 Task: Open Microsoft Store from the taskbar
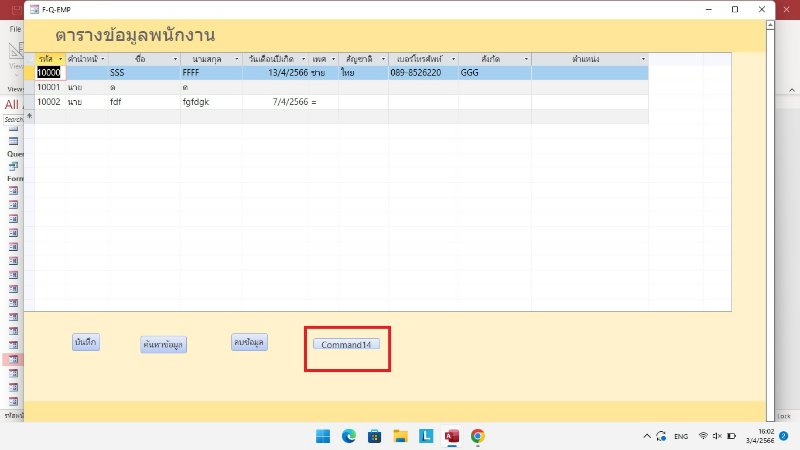click(x=374, y=436)
